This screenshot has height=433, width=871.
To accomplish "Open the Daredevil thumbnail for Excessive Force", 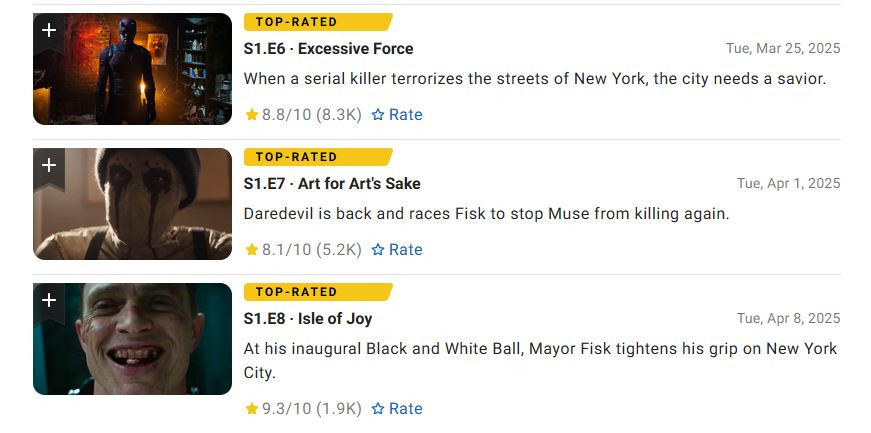I will pyautogui.click(x=132, y=69).
